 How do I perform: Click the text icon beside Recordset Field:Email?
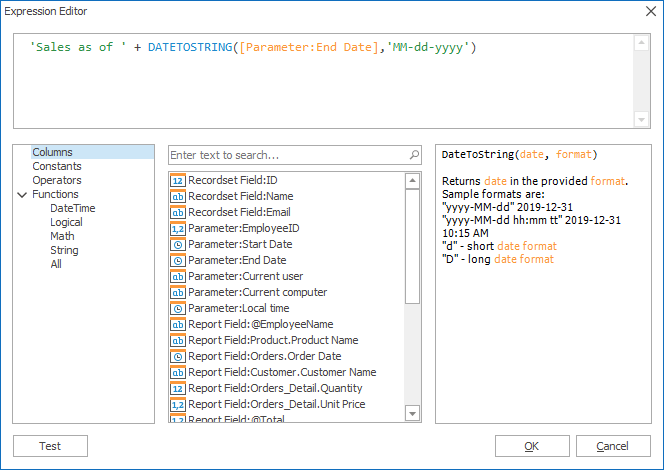tap(178, 212)
